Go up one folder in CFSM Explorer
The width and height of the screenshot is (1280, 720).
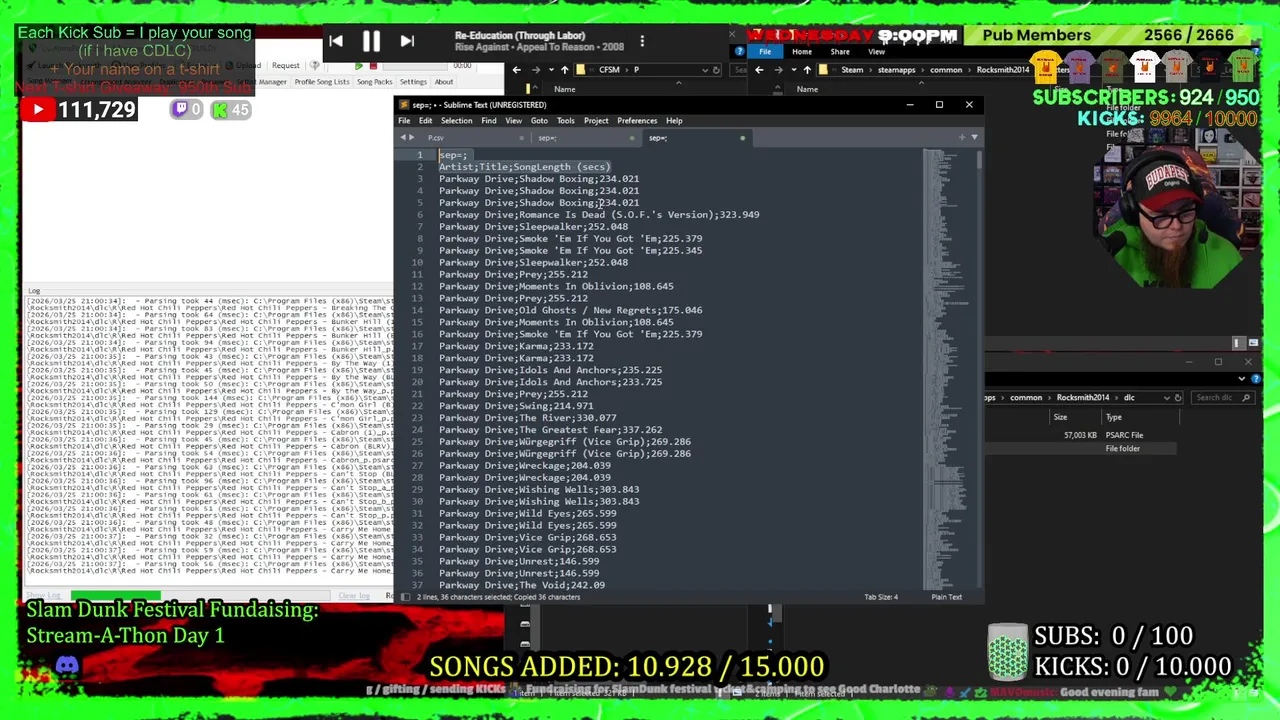coord(564,70)
